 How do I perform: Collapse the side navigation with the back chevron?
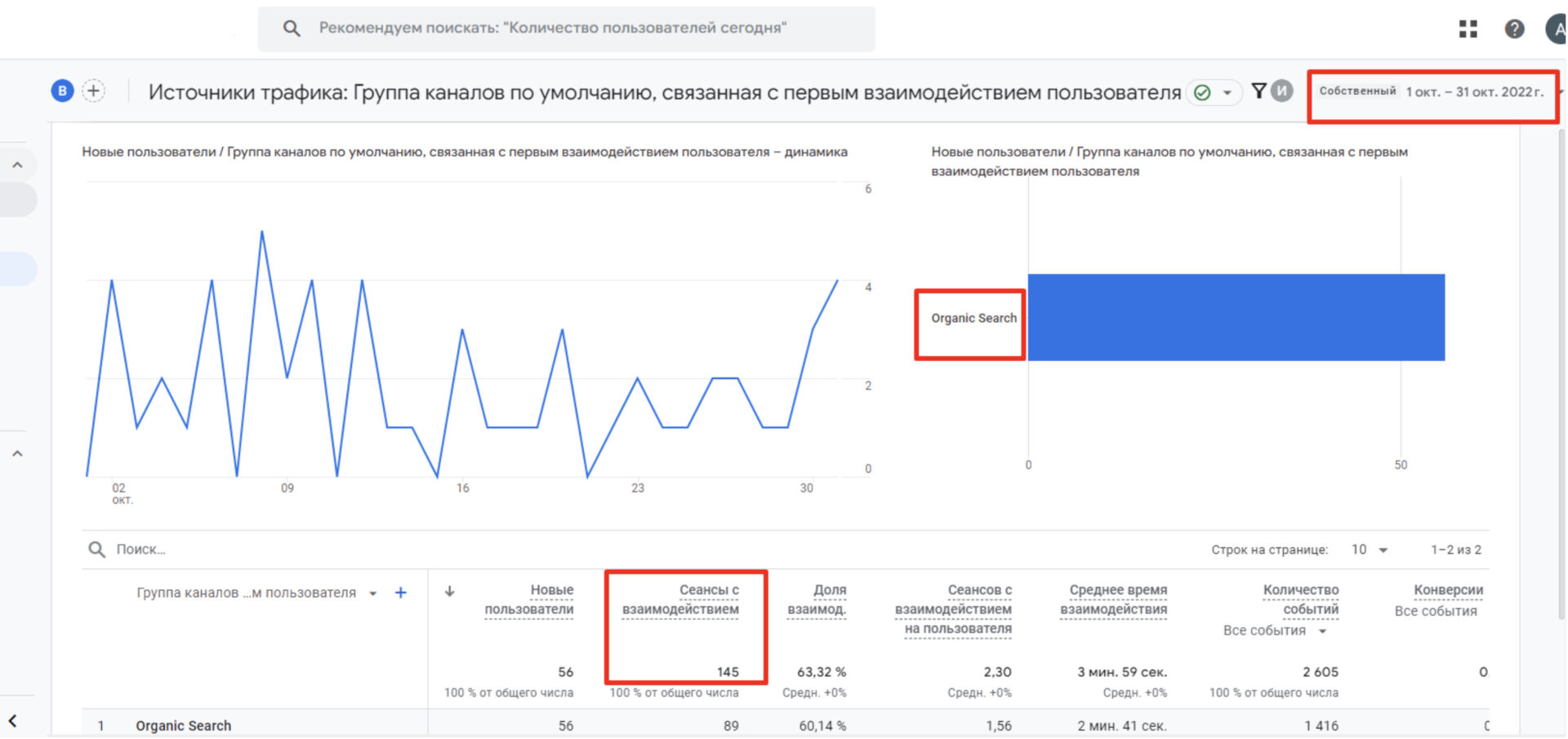(12, 721)
